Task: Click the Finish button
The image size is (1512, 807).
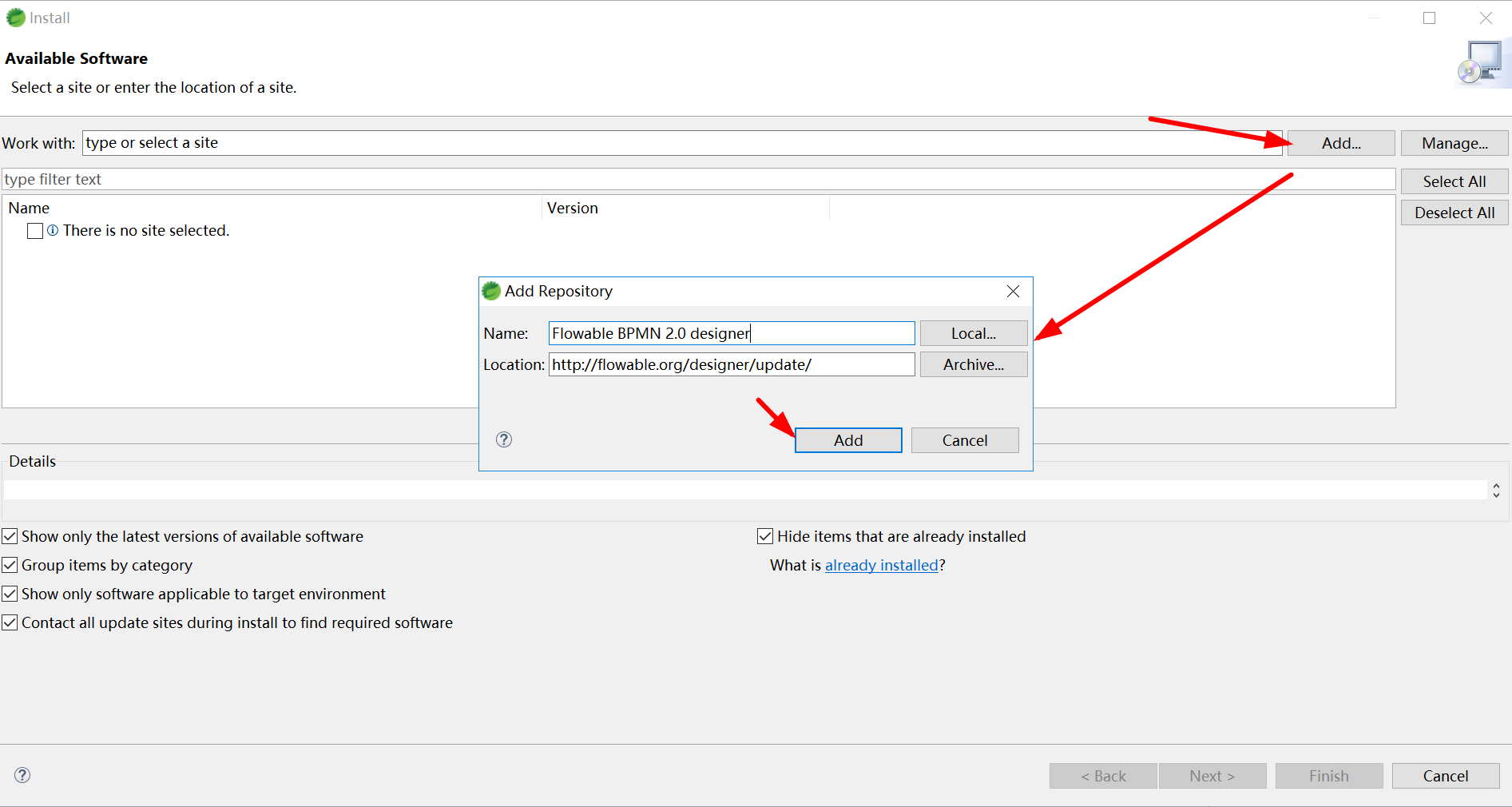Action: coord(1329,776)
